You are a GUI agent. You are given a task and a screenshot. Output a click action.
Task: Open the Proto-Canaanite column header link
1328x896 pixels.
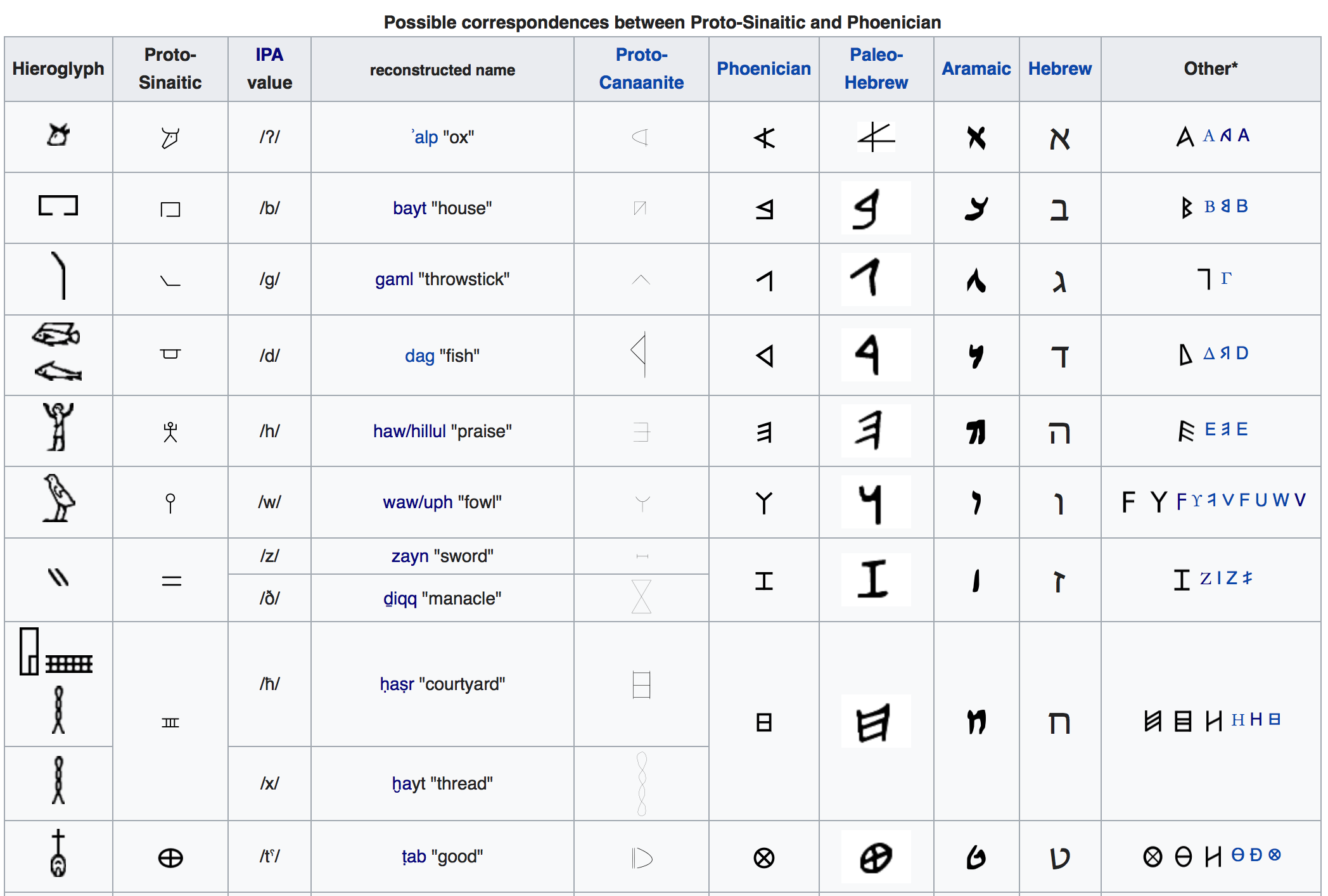(641, 68)
